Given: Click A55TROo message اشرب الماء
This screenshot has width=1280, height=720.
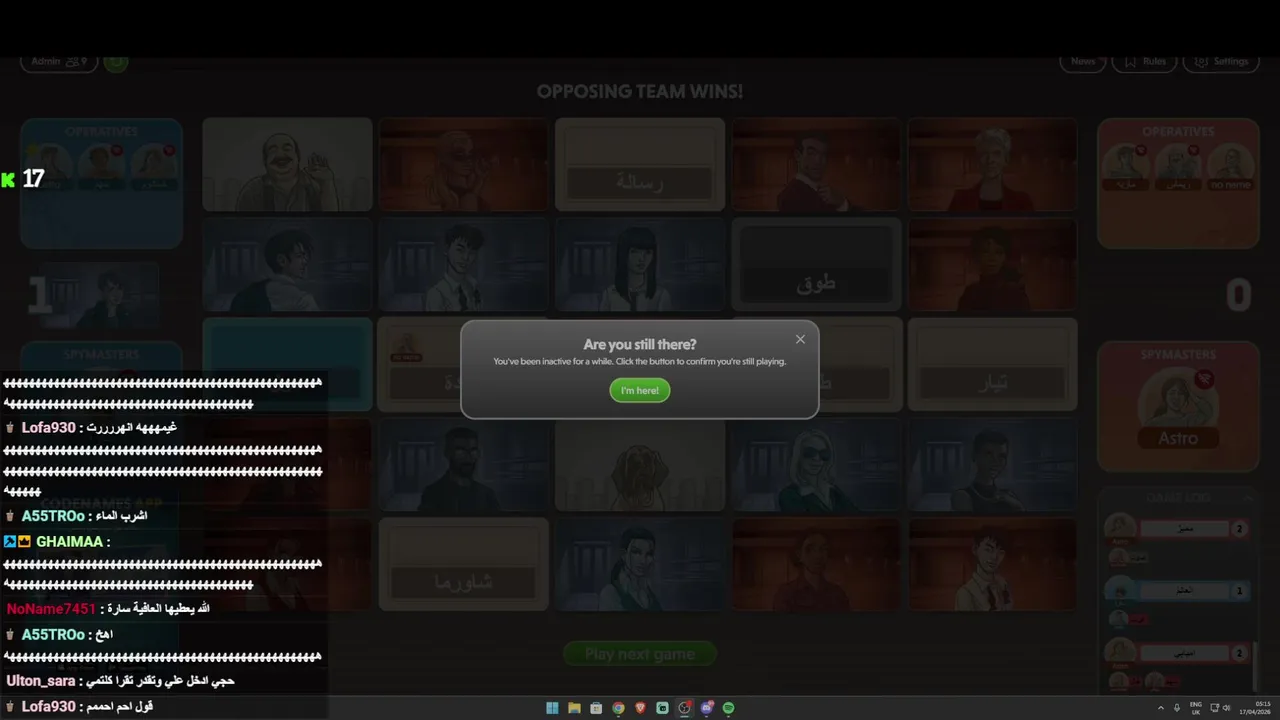Looking at the screenshot, I should coord(121,516).
